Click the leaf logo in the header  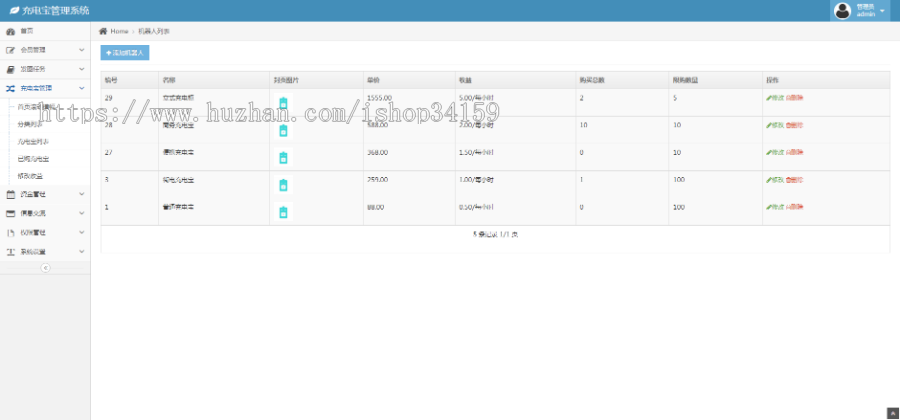tap(11, 10)
